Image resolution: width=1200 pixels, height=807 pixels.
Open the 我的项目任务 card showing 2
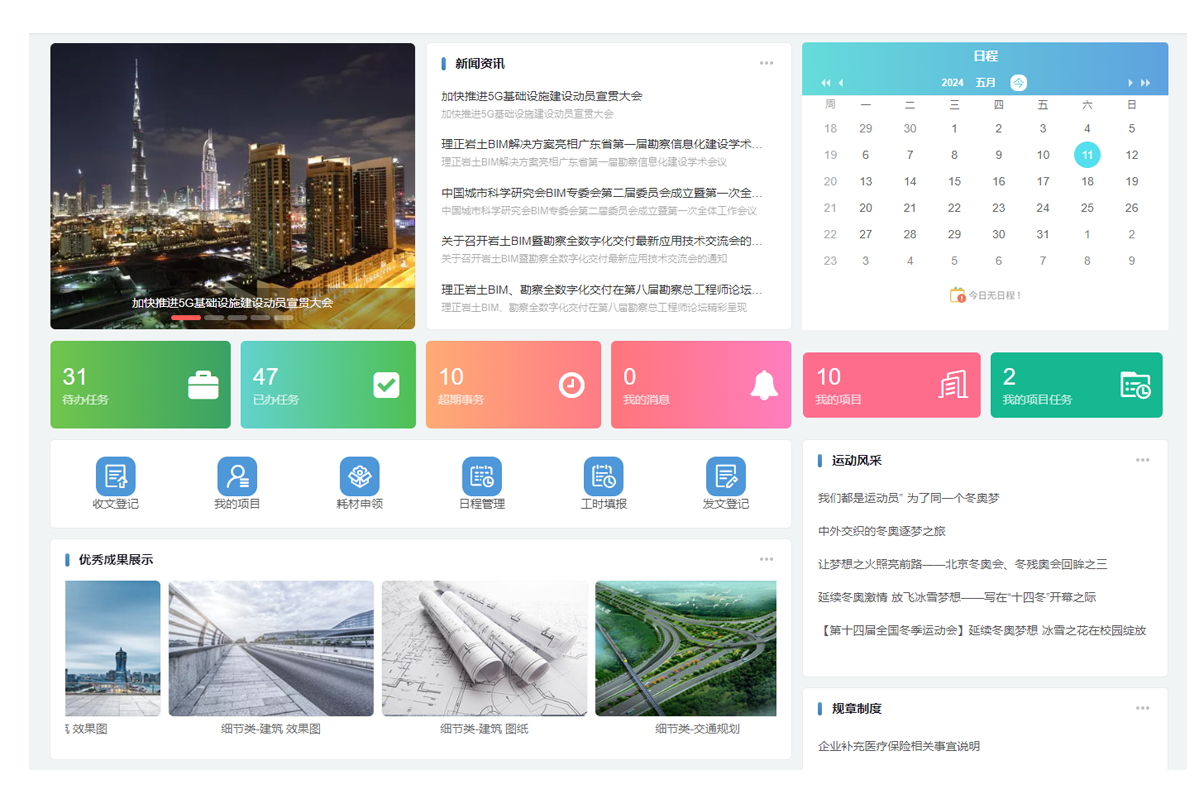[1076, 385]
